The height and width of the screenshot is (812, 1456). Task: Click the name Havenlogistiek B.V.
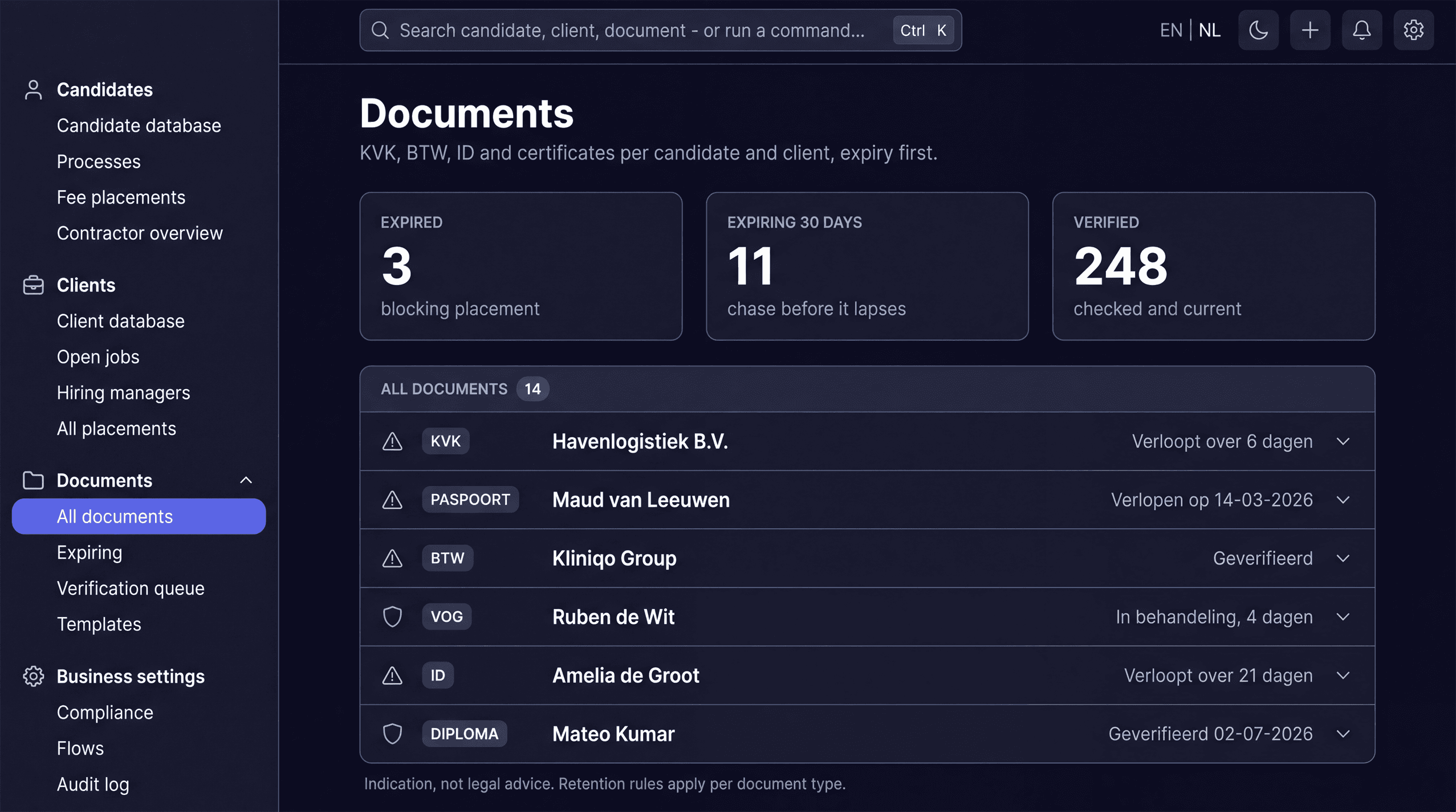click(x=640, y=442)
